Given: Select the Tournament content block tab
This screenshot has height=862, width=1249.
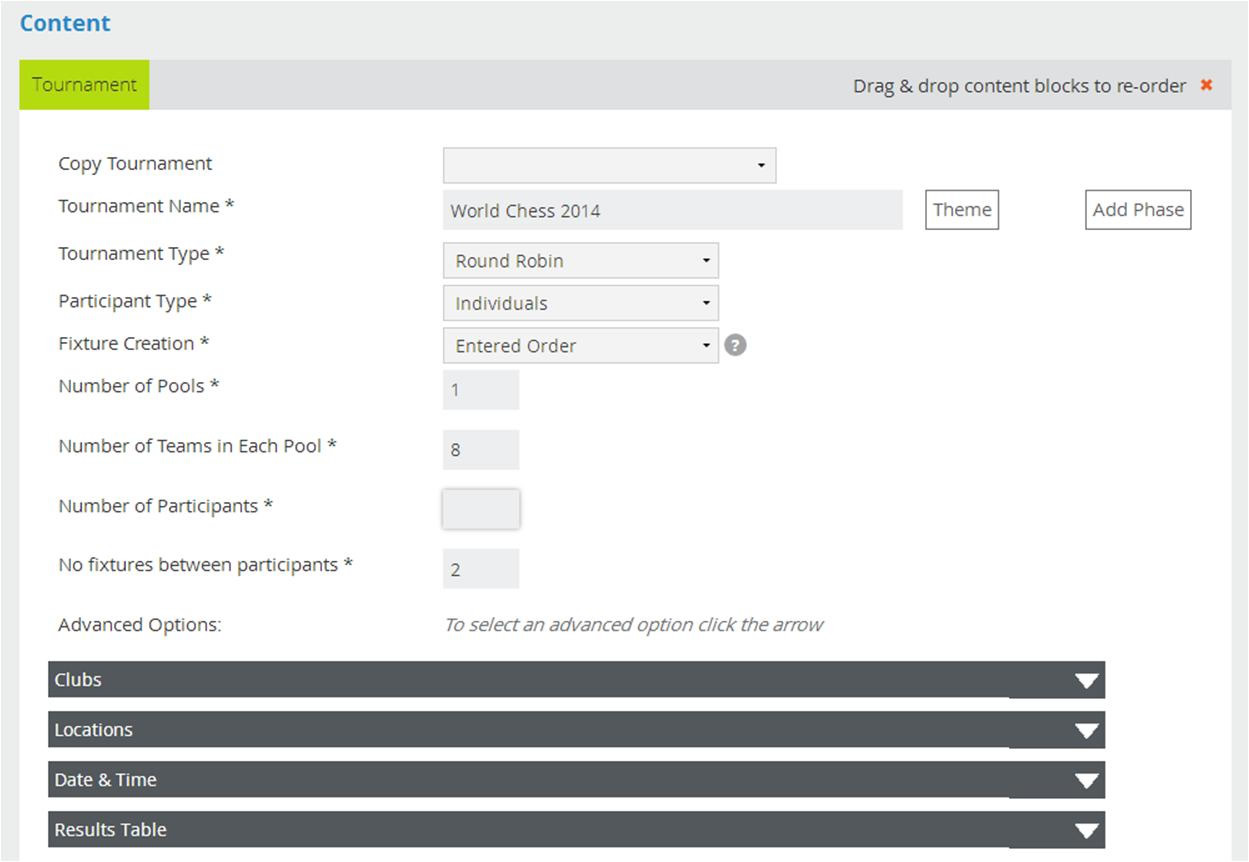Looking at the screenshot, I should click(84, 84).
